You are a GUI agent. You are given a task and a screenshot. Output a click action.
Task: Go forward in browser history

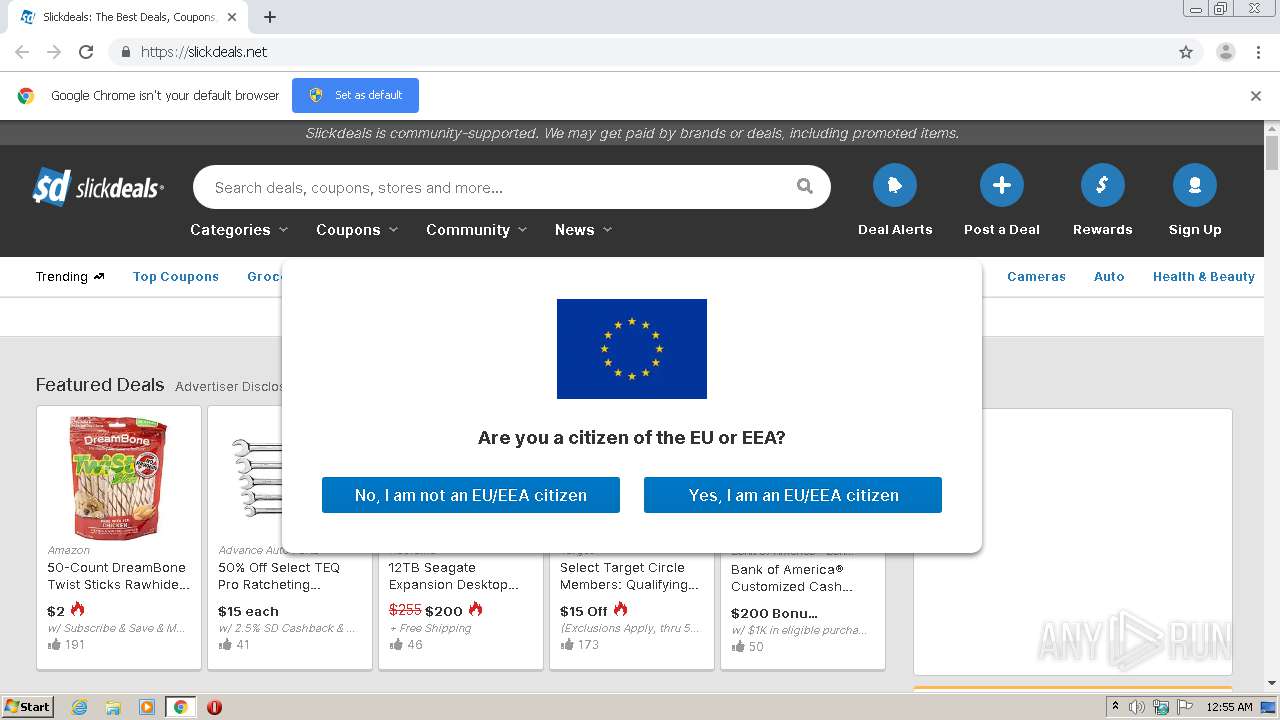54,52
